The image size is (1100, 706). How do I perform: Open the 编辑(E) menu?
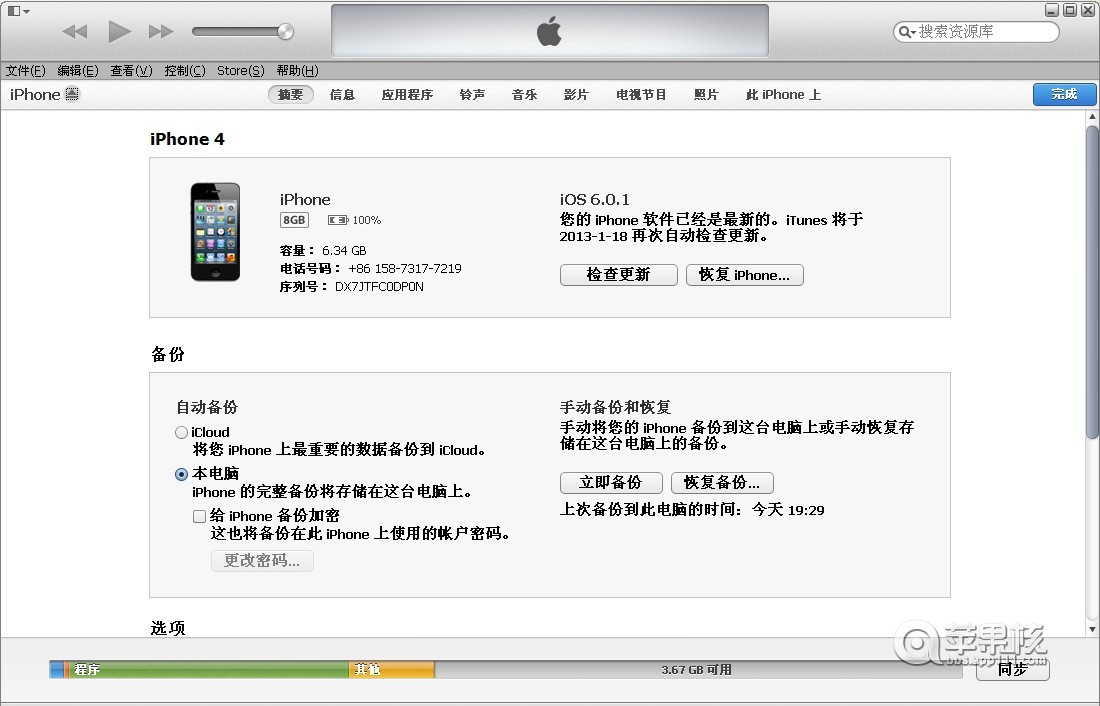[78, 71]
